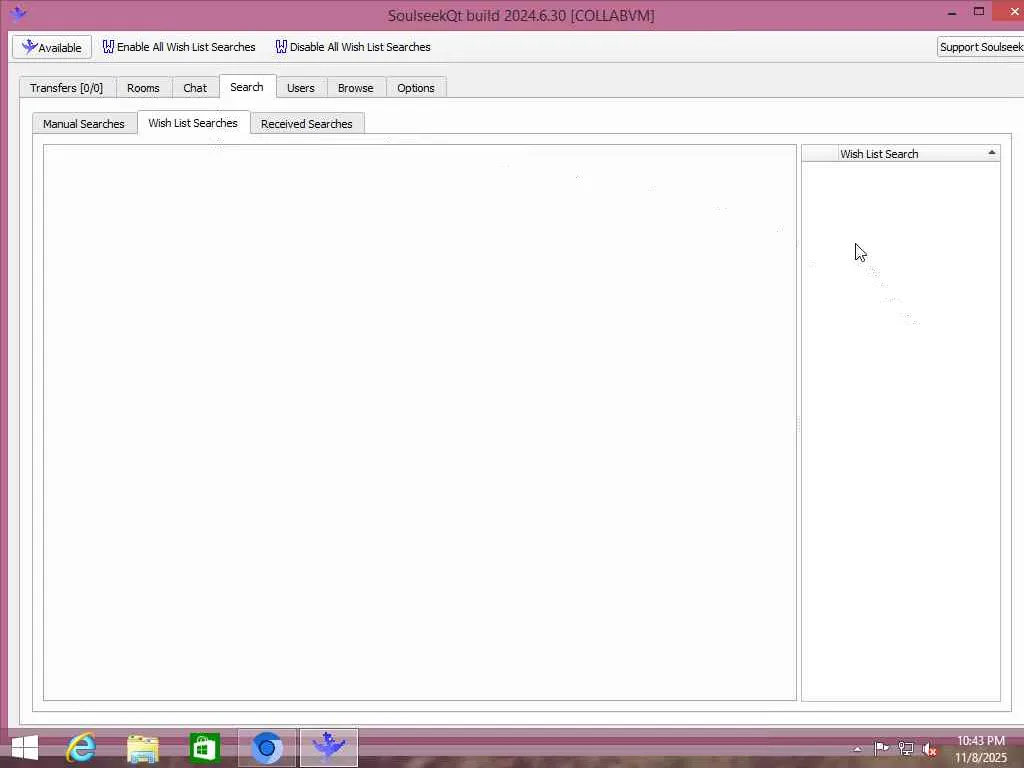Screen dimensions: 1024x768
Task: Disable All Wish List Searches
Action: pyautogui.click(x=353, y=47)
